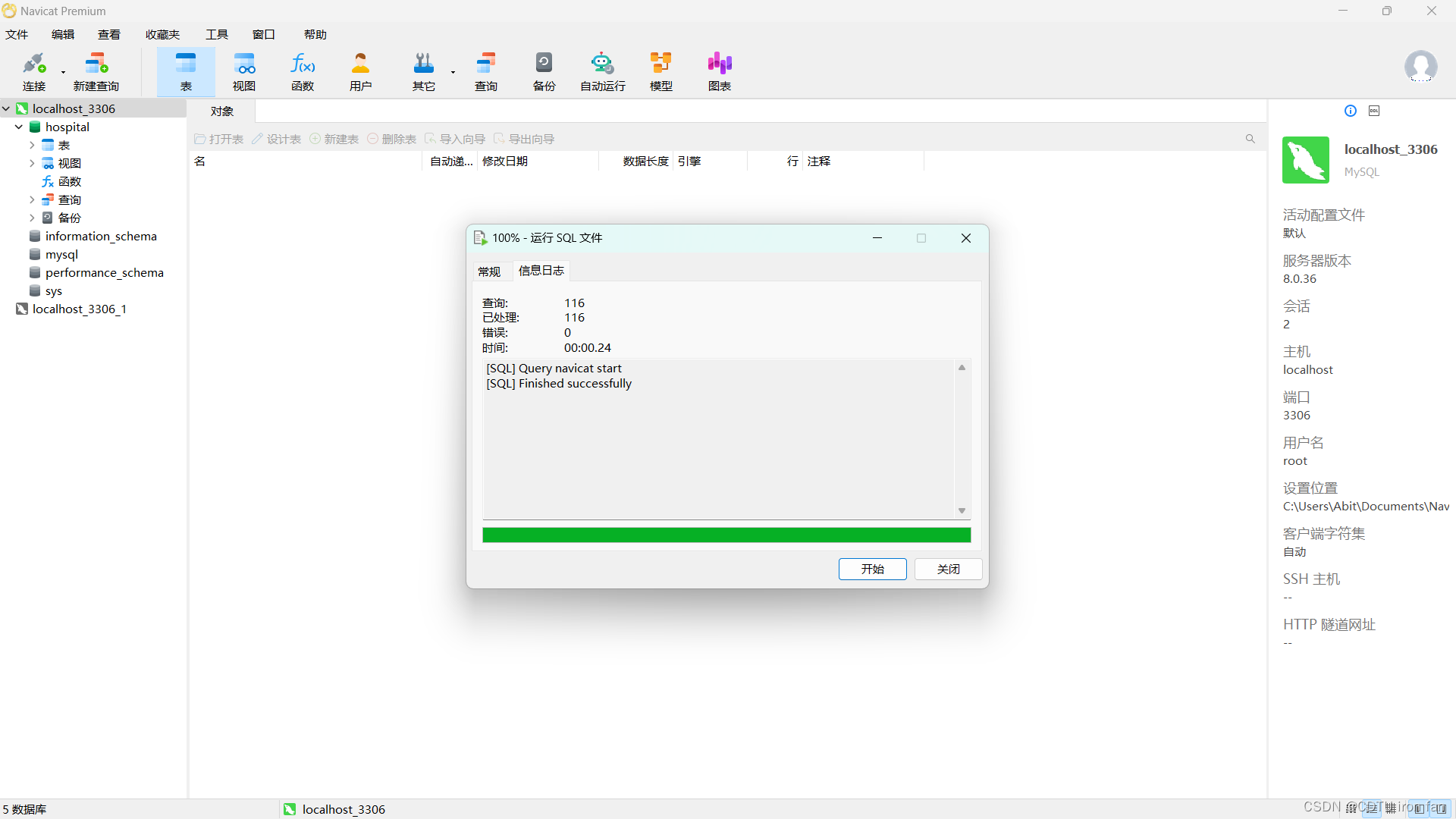Select the 对象 tab
Image resolution: width=1456 pixels, height=819 pixels.
tap(222, 111)
